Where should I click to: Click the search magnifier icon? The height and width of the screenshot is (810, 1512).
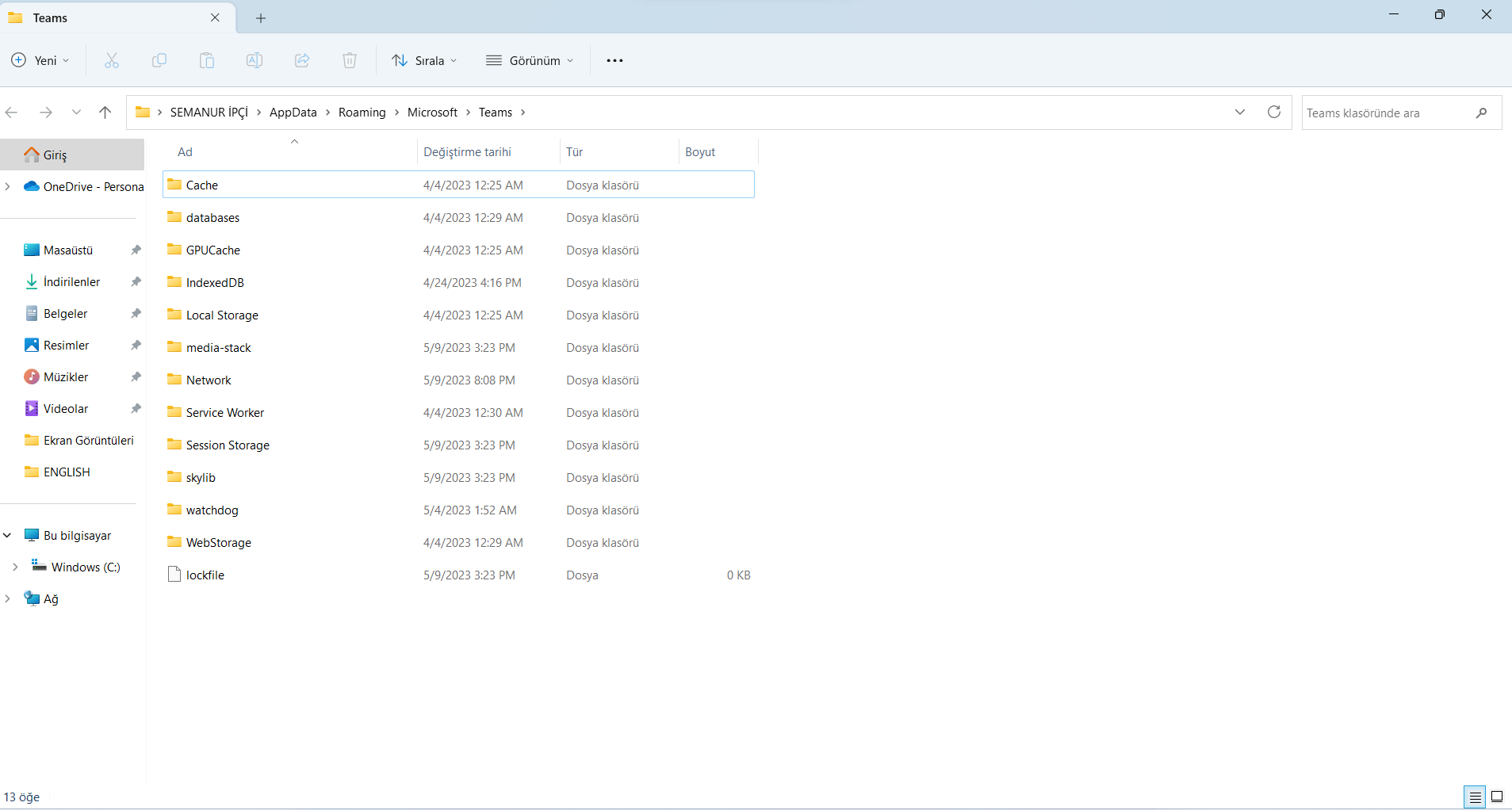(x=1481, y=113)
